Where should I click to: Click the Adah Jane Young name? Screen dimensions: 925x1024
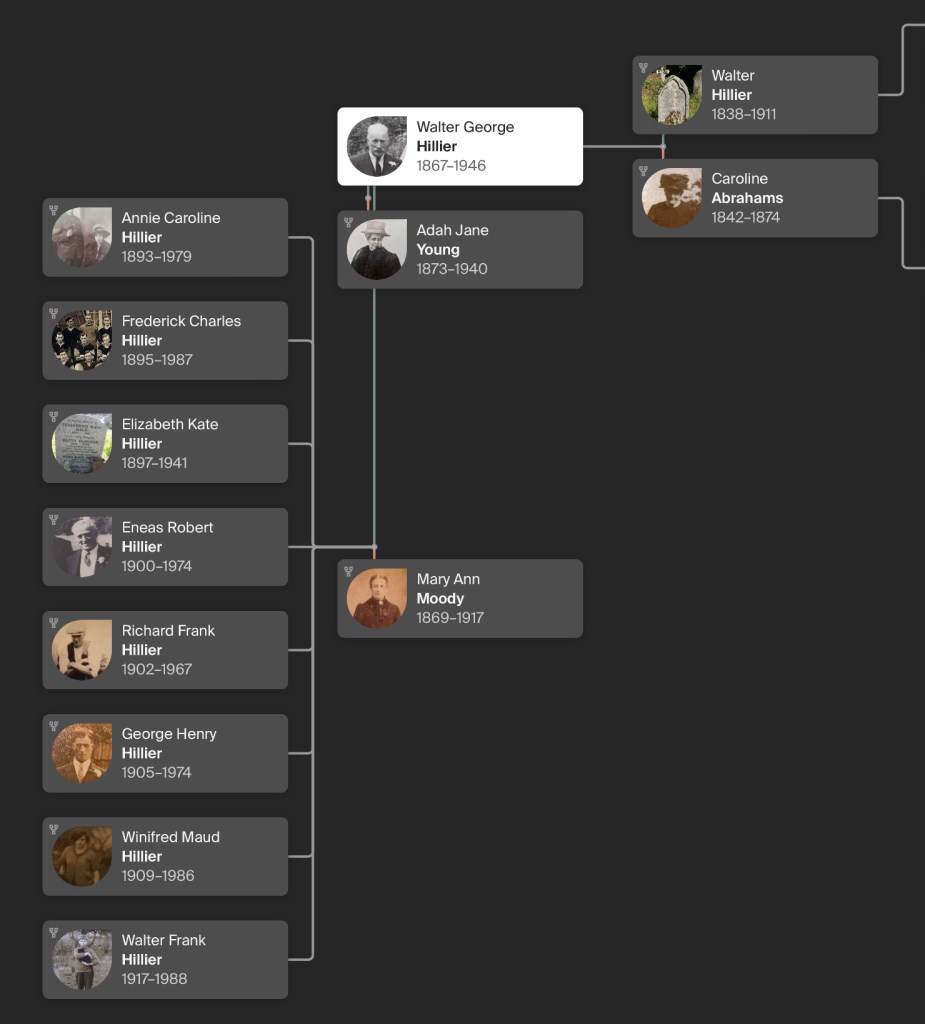pyautogui.click(x=452, y=240)
